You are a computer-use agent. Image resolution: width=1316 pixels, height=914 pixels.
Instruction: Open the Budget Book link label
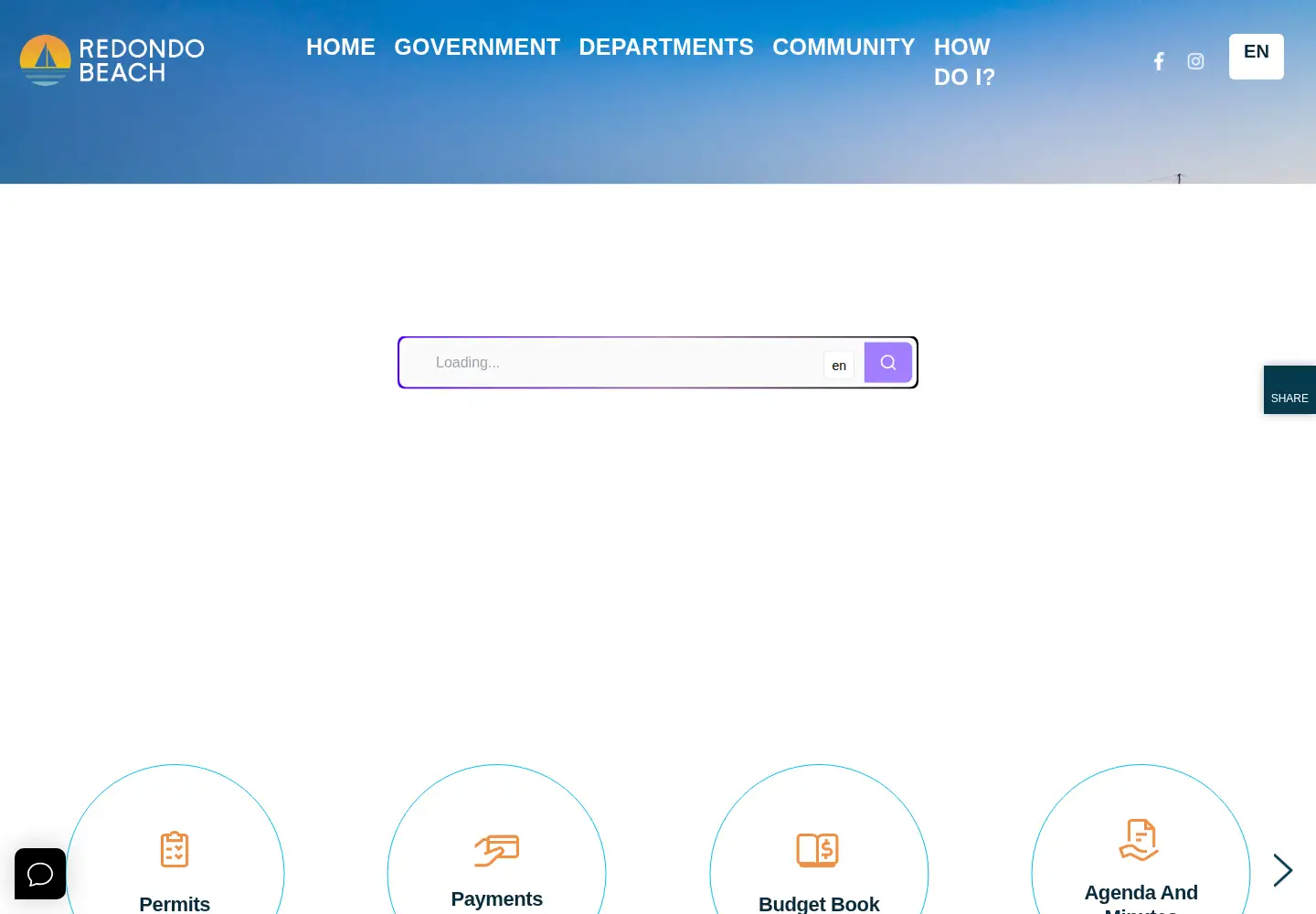tap(819, 904)
